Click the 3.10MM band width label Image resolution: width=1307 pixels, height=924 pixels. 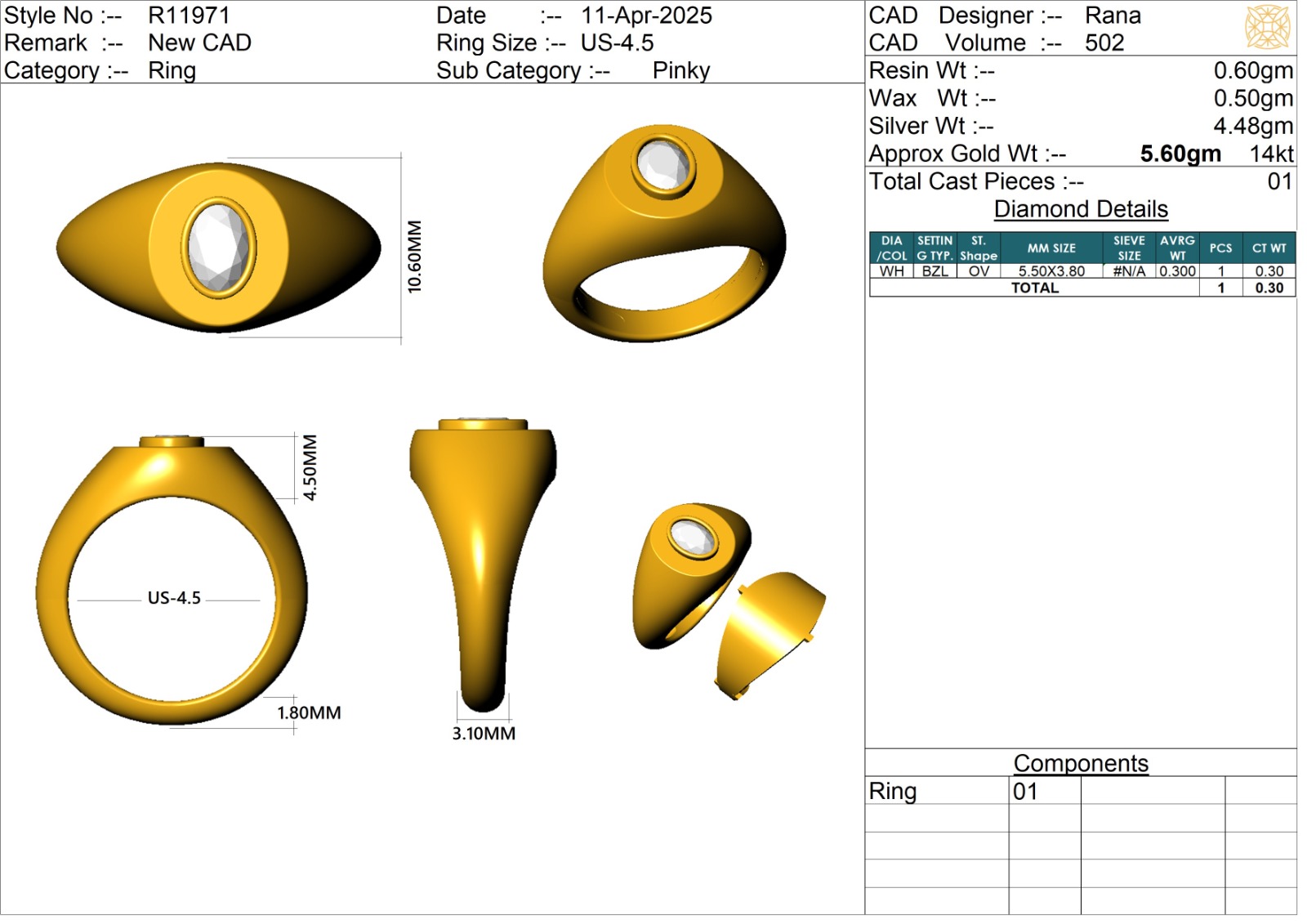[484, 734]
